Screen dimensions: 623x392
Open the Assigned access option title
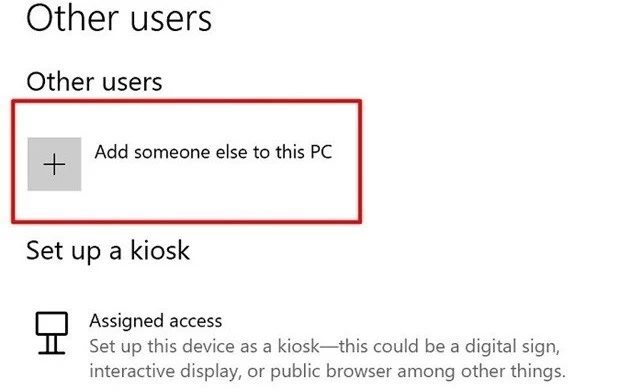tap(155, 321)
